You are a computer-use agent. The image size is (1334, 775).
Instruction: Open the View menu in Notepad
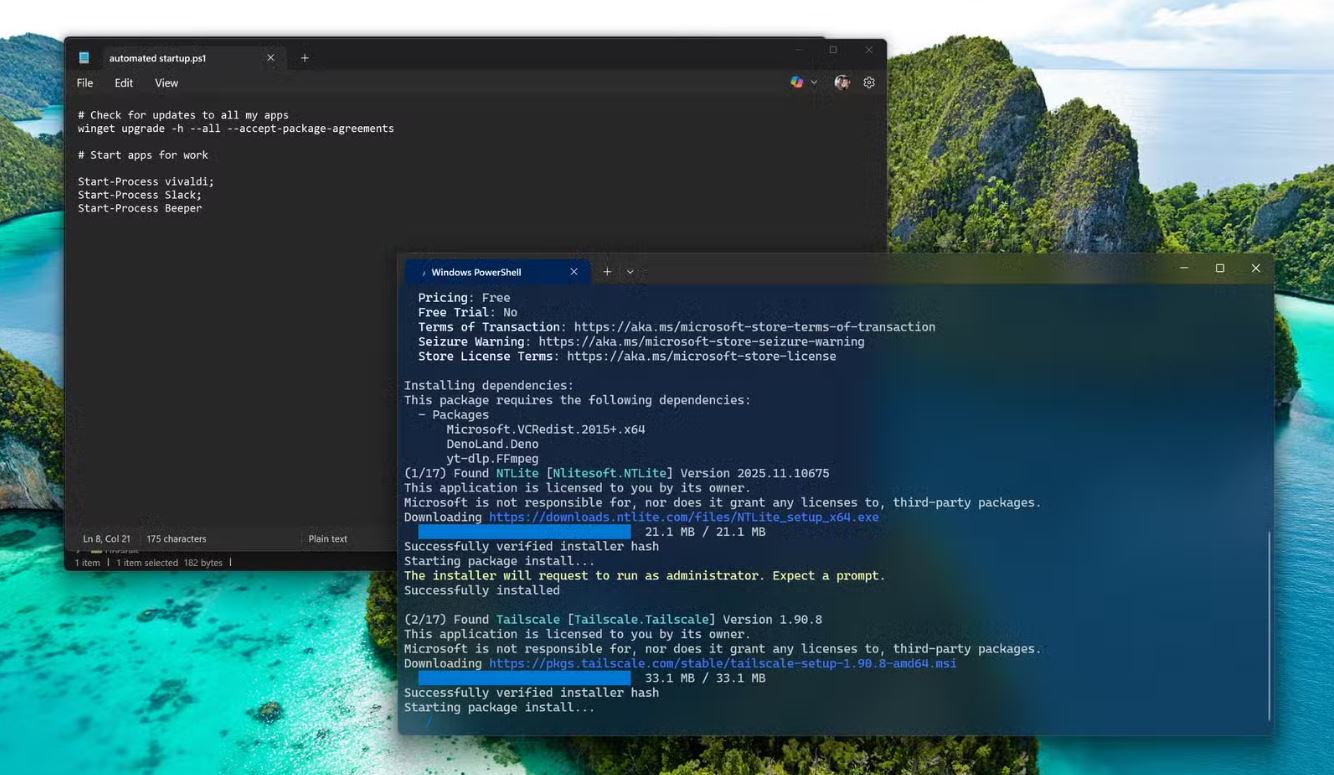coord(166,83)
